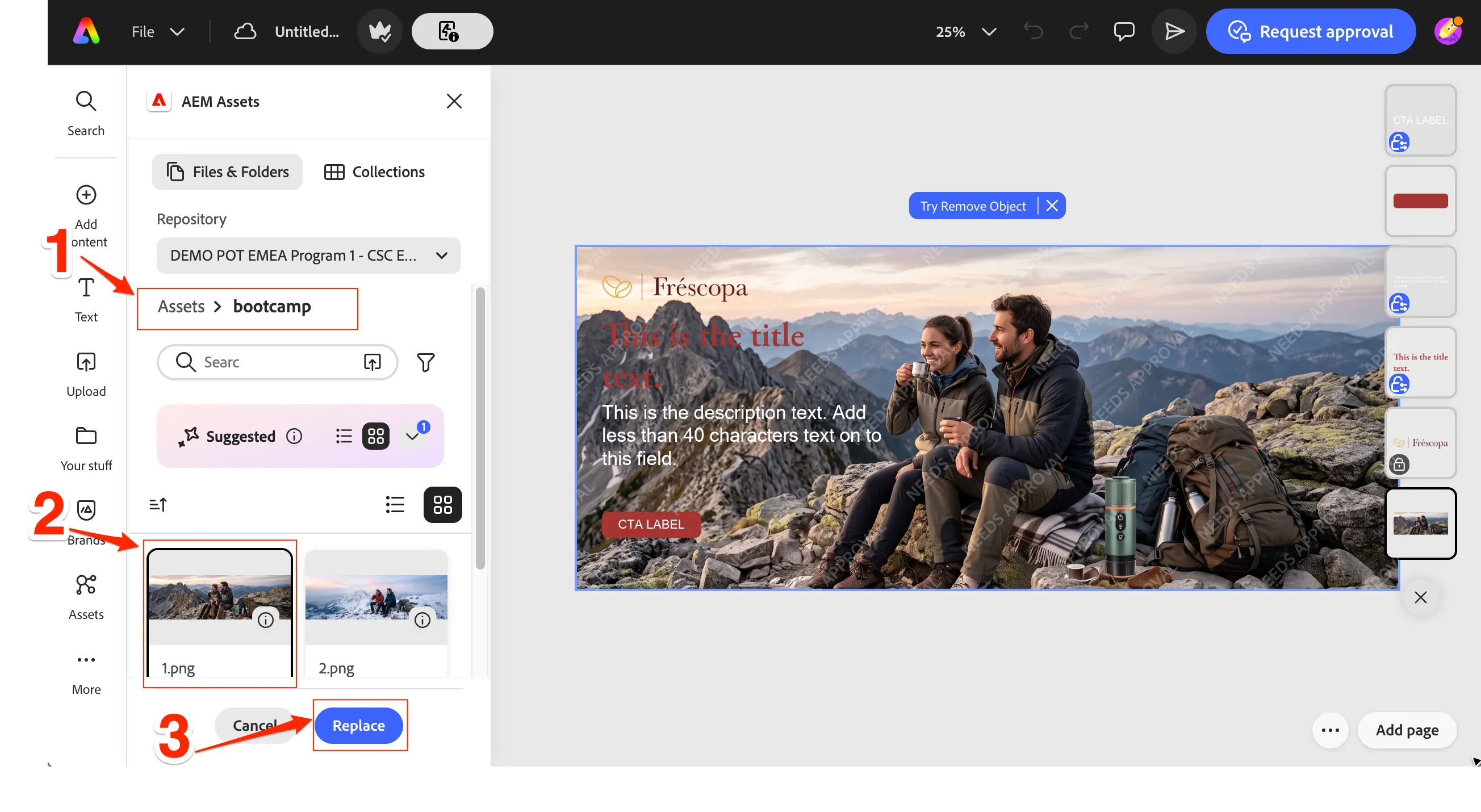Open the Search panel in left sidebar
The height and width of the screenshot is (812, 1481).
tap(86, 114)
